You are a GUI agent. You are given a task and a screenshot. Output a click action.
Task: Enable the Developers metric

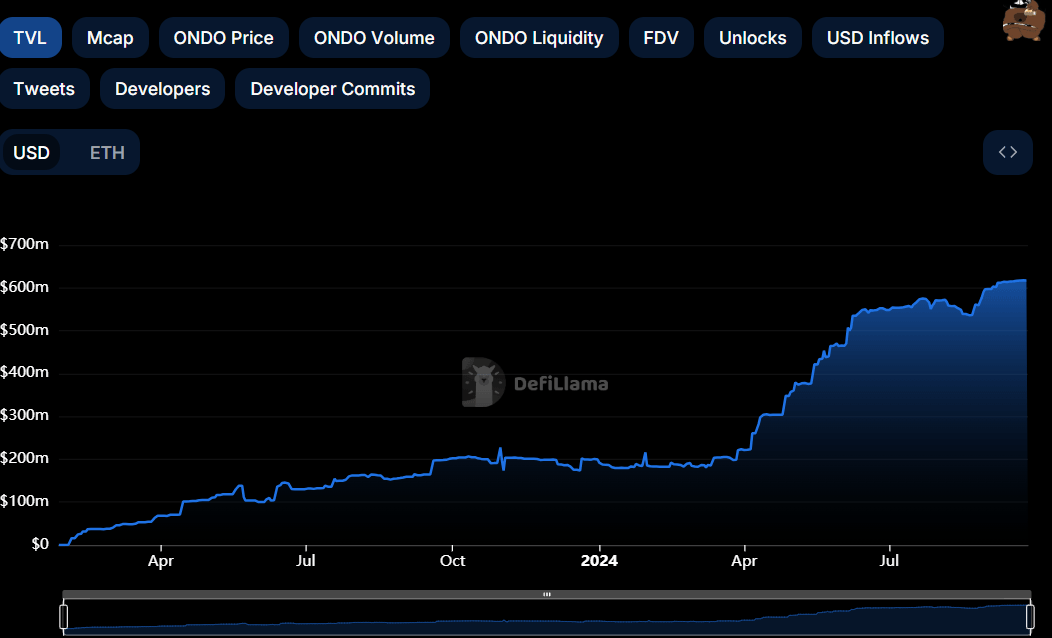[x=162, y=89]
